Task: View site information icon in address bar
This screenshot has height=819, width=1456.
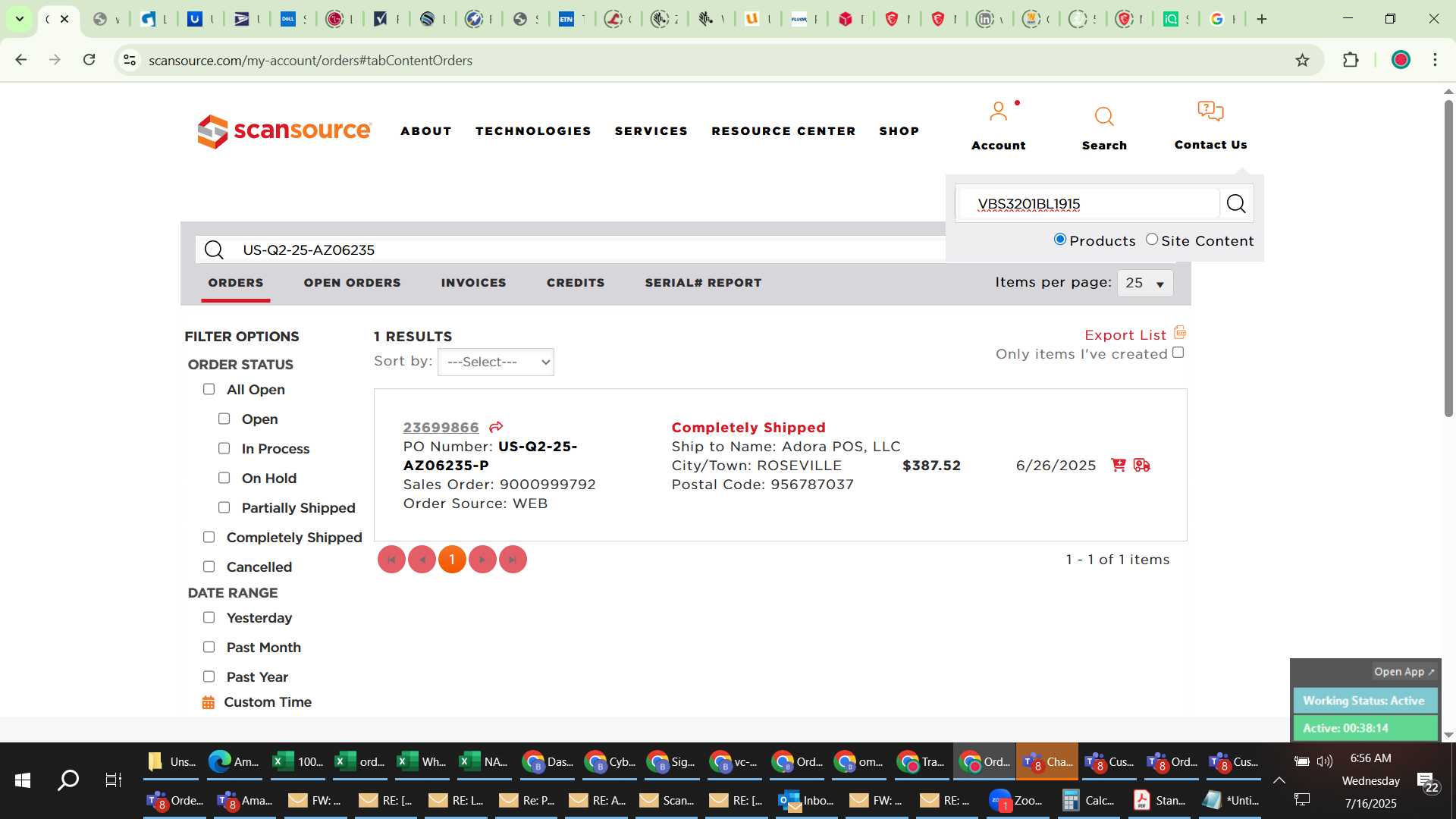Action: click(x=130, y=60)
